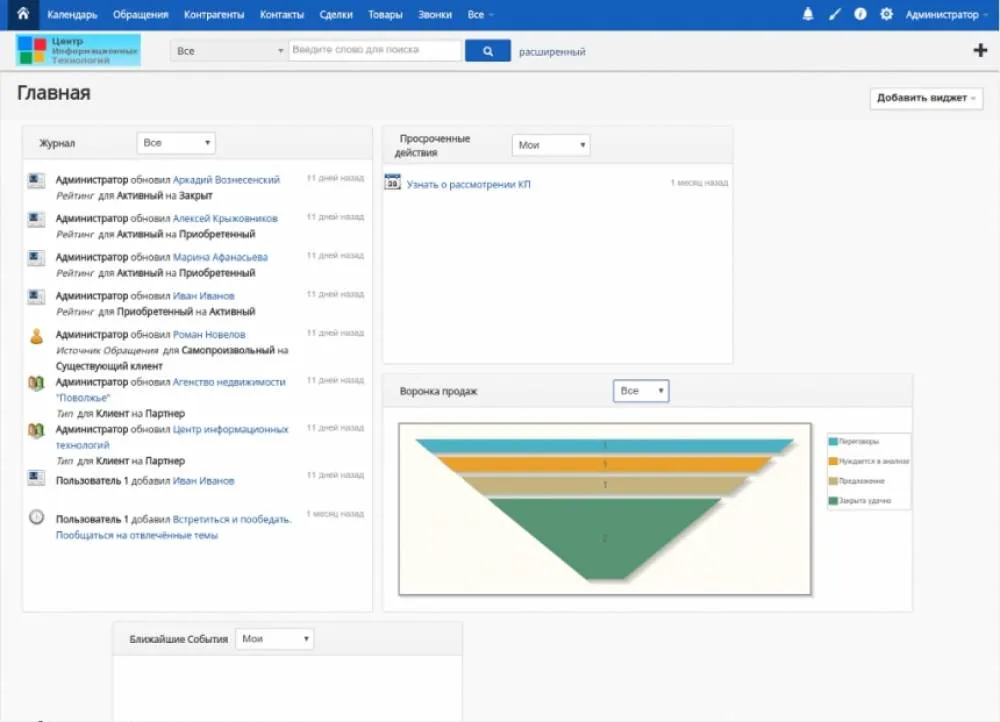
Task: Open Администратор user menu
Action: (946, 14)
